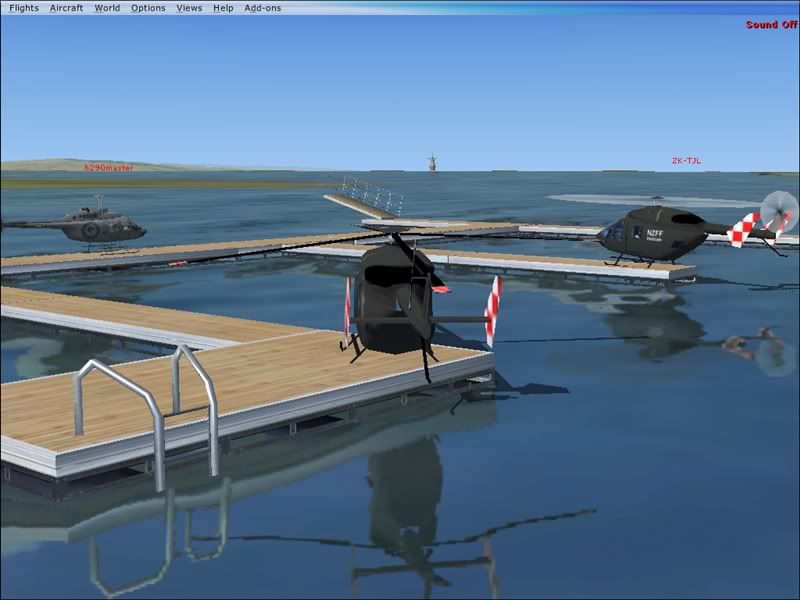Image resolution: width=800 pixels, height=600 pixels.
Task: Click the metal ladder handrails on the dock
Action: click(150, 400)
